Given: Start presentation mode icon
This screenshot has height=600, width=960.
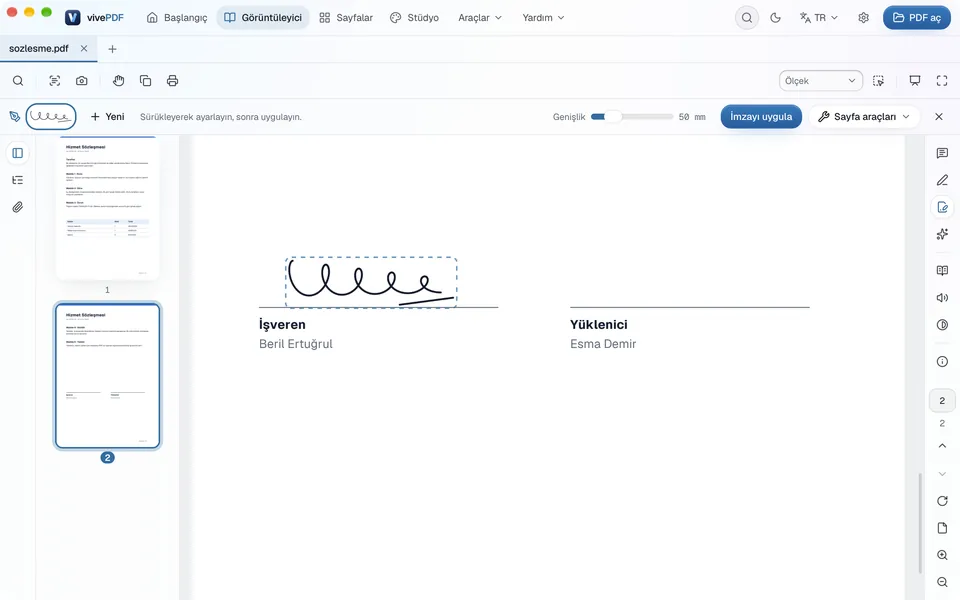Looking at the screenshot, I should coord(915,81).
